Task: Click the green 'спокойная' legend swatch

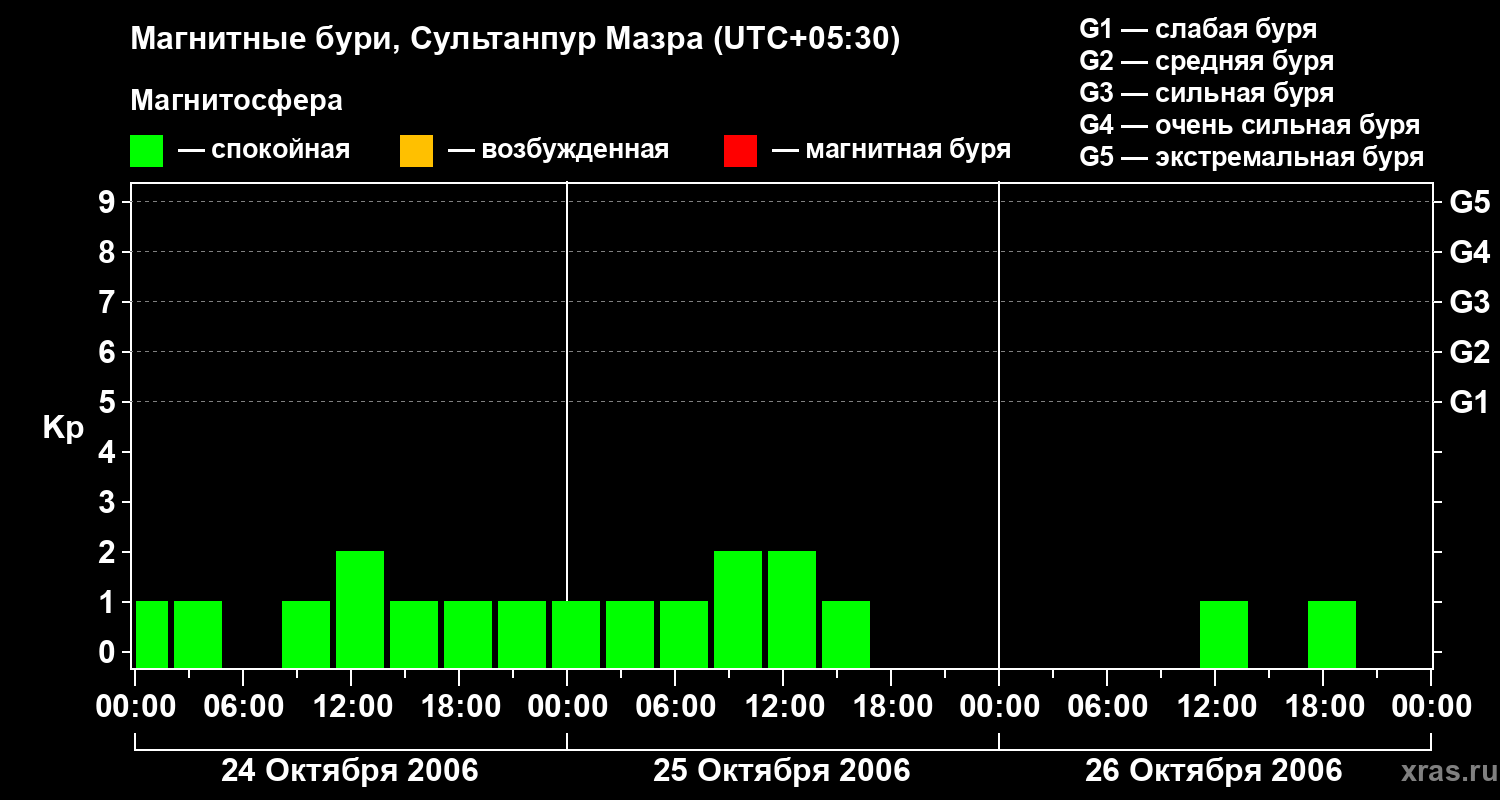Action: [x=147, y=151]
